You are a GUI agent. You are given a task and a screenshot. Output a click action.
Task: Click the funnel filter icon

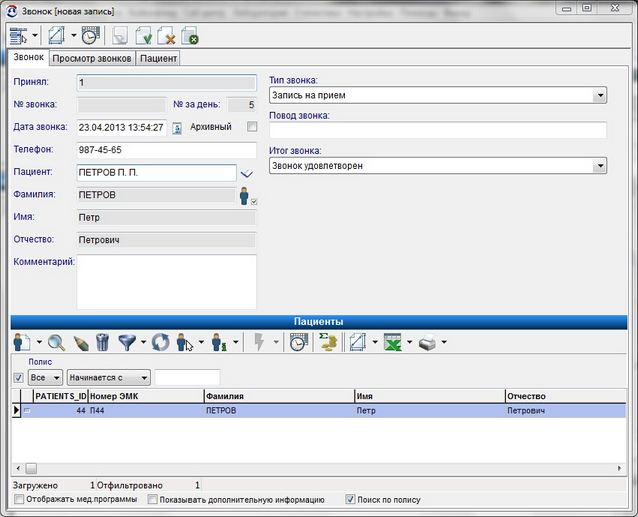[x=127, y=342]
